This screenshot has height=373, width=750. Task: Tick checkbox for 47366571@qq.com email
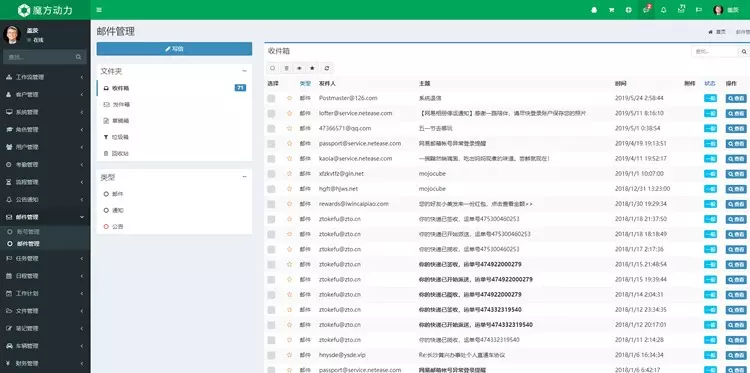click(x=271, y=129)
